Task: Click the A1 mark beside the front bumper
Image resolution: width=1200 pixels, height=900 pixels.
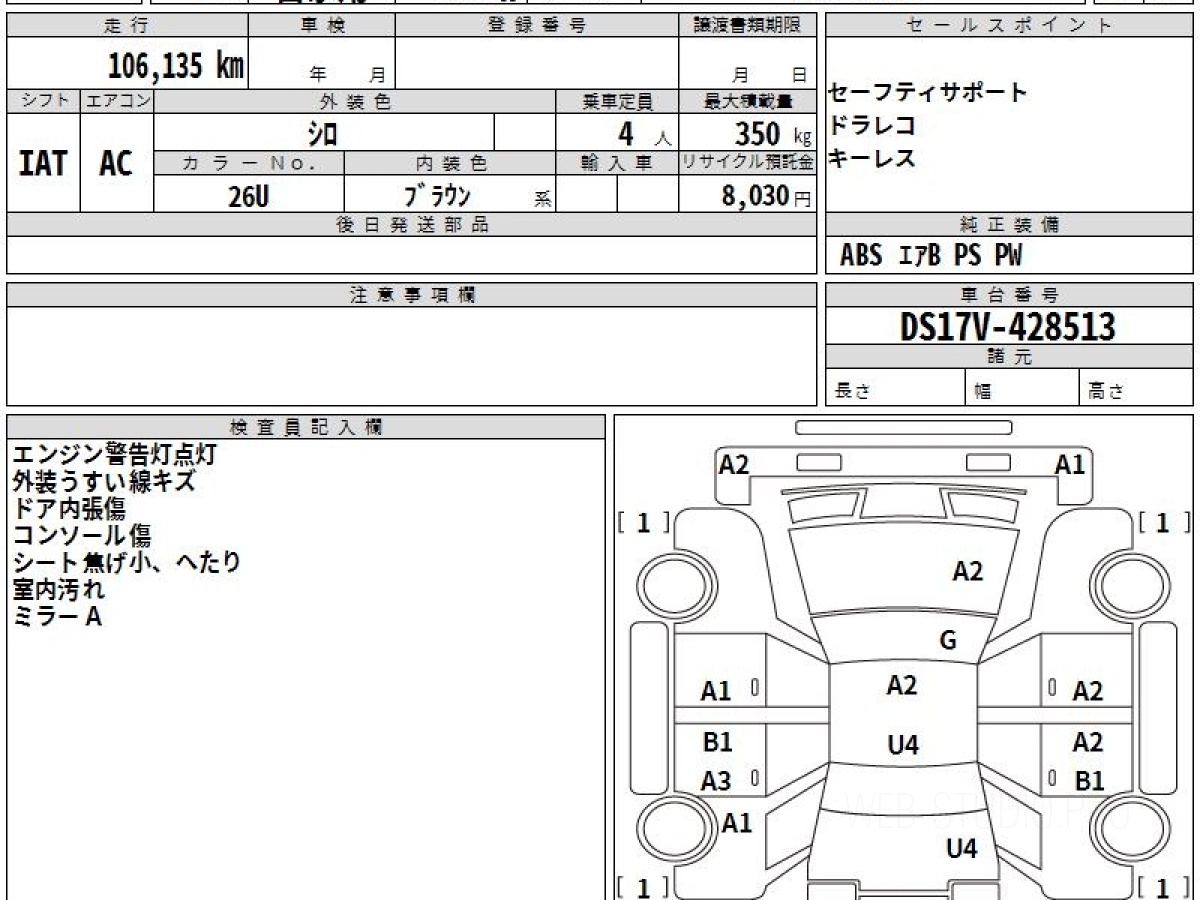Action: pos(1070,464)
